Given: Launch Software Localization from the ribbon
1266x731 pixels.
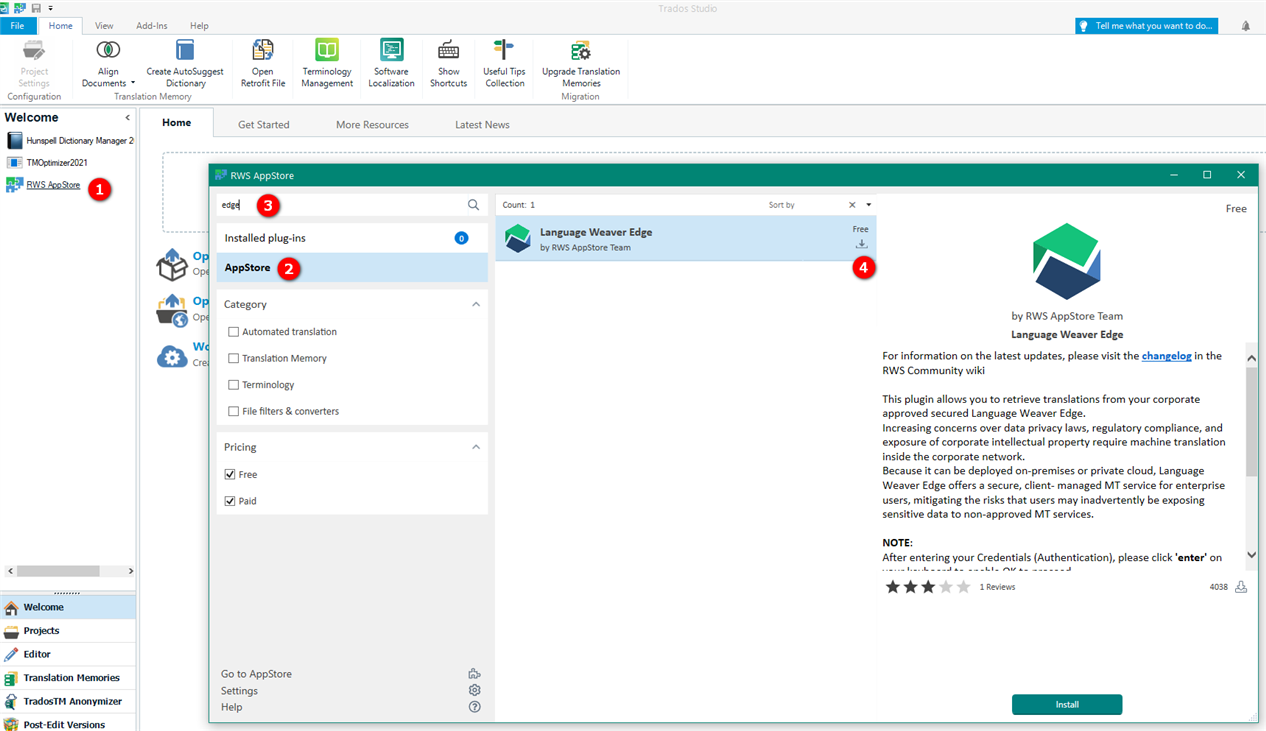Looking at the screenshot, I should [x=391, y=62].
